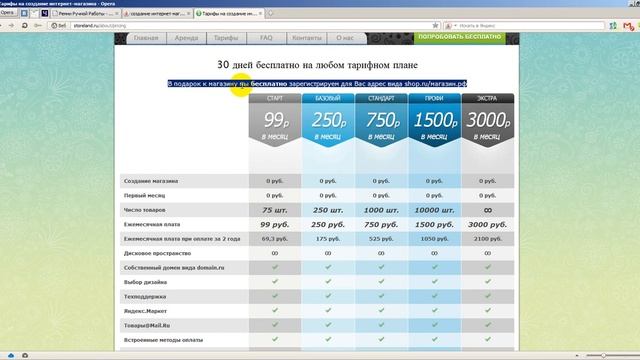Click the 'Выбор дизайна' row label
640x360 pixels.
pyautogui.click(x=145, y=282)
